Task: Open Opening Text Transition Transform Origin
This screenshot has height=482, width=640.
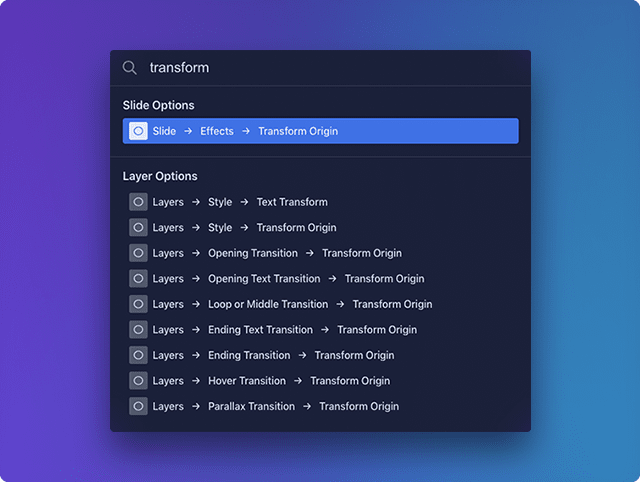Action: click(320, 278)
